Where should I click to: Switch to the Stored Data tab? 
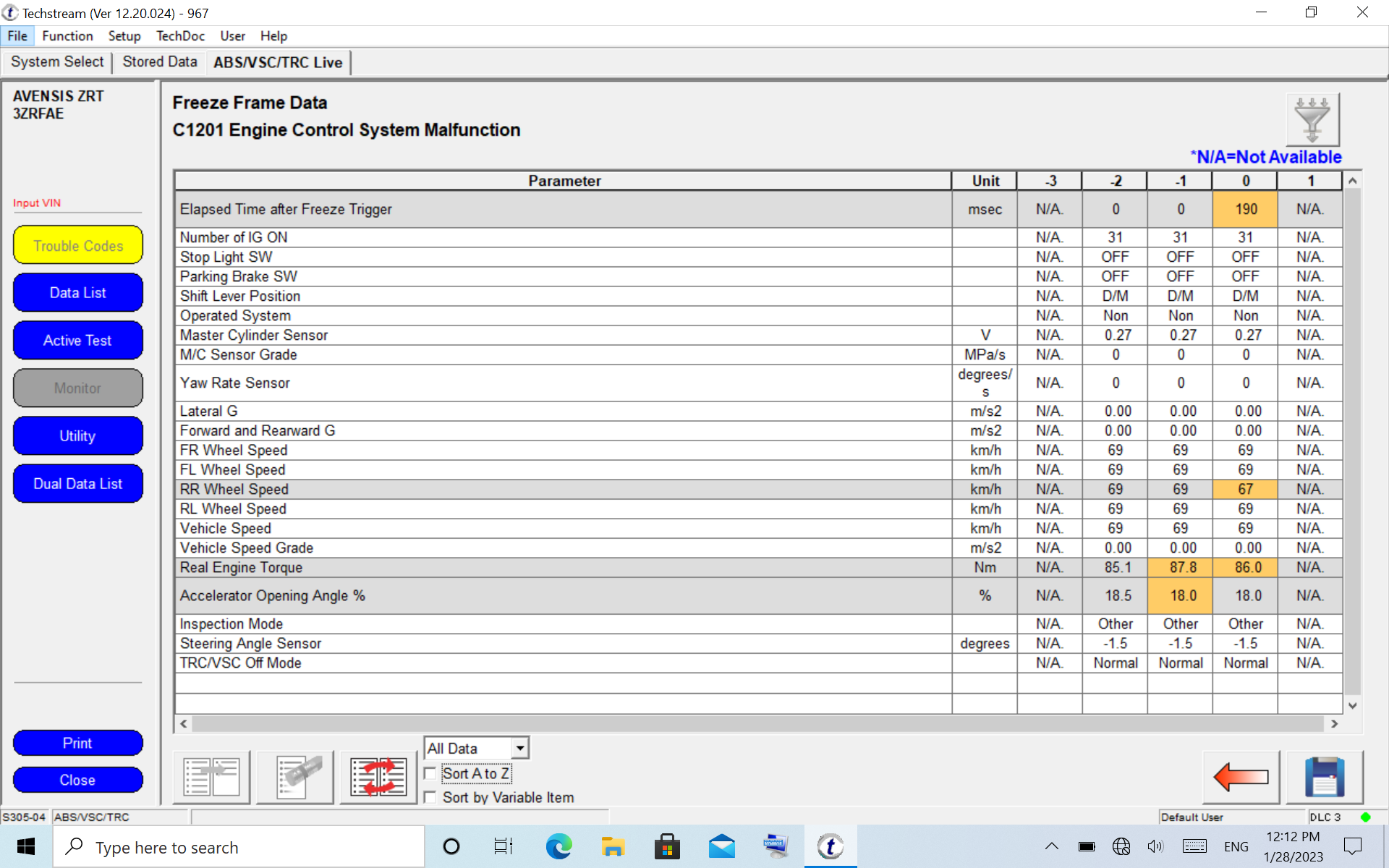point(159,62)
